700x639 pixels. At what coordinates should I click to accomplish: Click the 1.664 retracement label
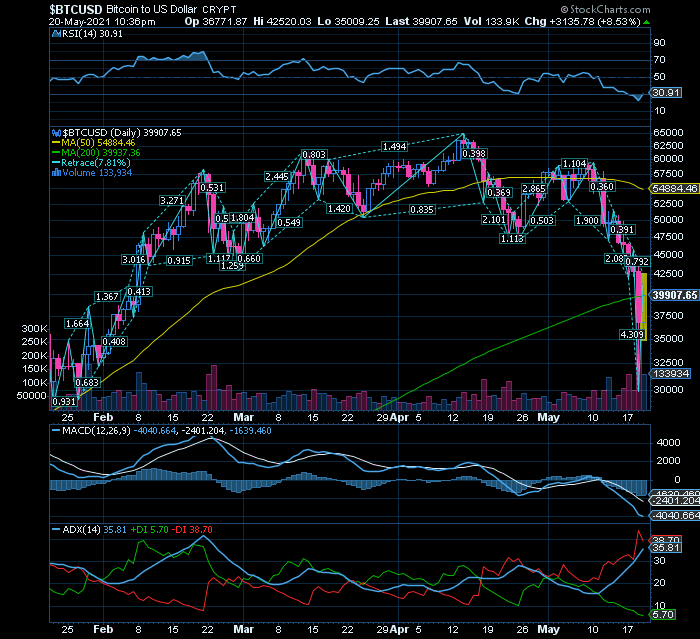point(77,324)
